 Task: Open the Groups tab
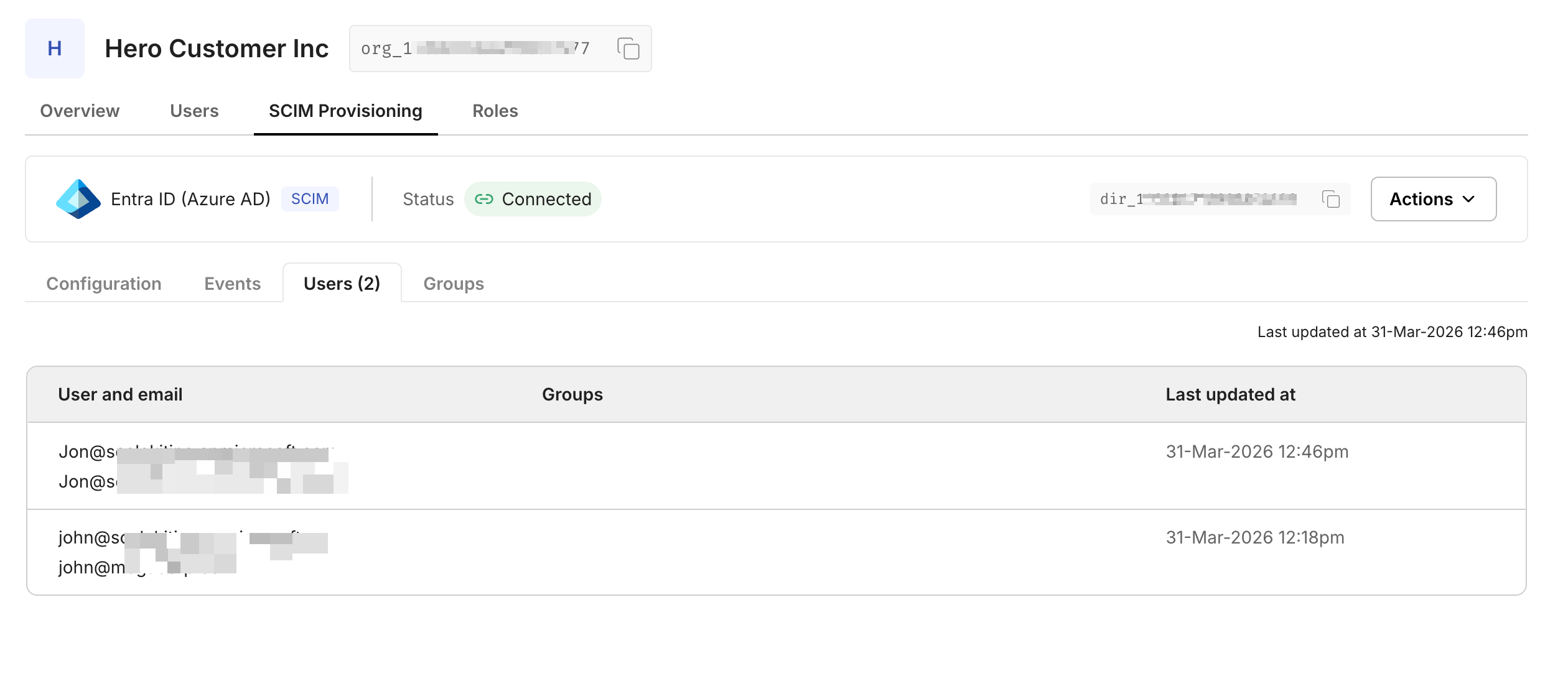click(453, 284)
